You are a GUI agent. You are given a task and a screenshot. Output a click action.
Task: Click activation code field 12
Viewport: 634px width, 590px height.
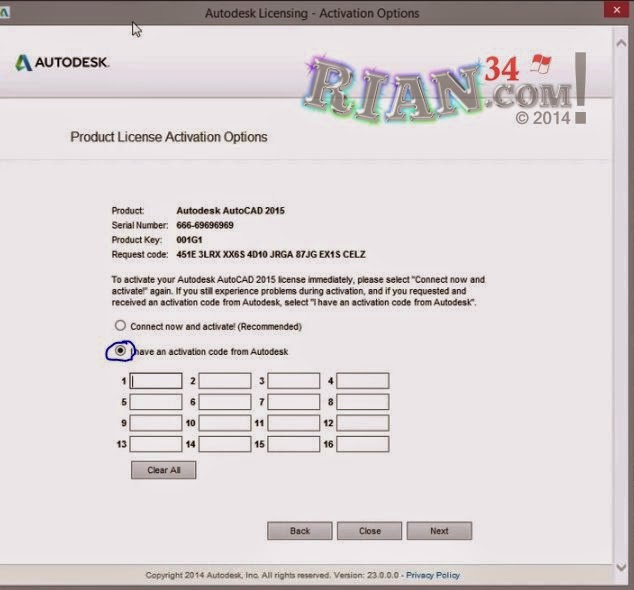[363, 423]
